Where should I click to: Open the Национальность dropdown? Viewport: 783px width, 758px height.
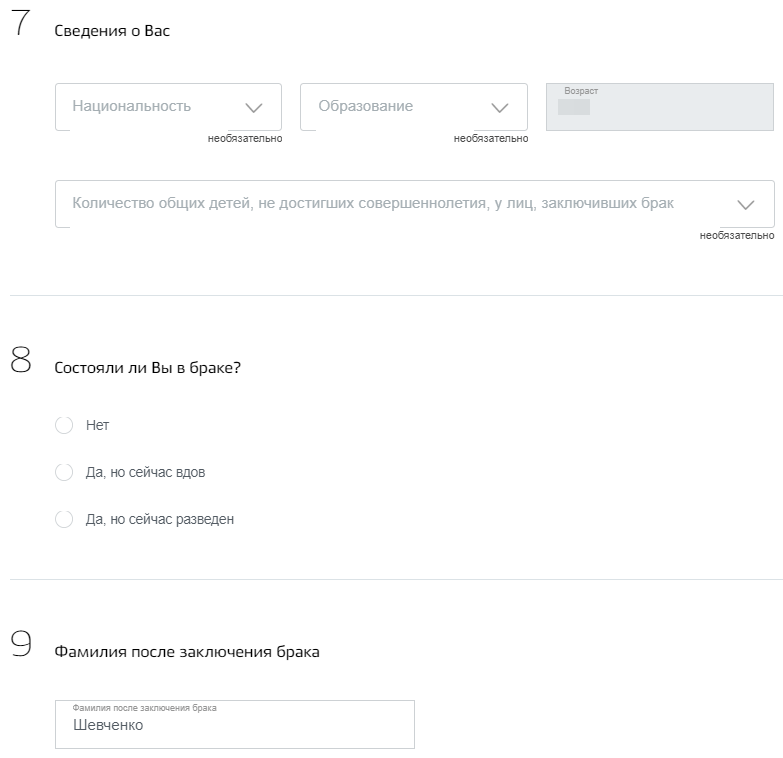(150, 106)
